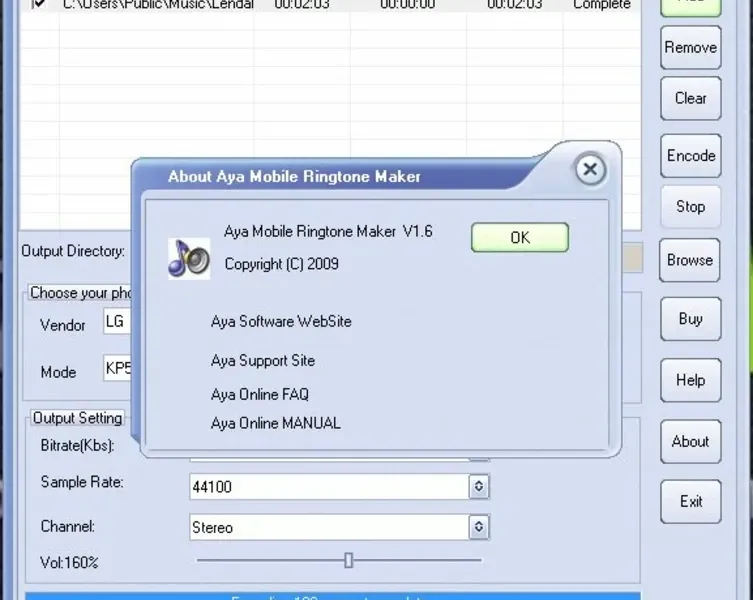Select the file path C:\Users\Public\Music row

(158, 4)
